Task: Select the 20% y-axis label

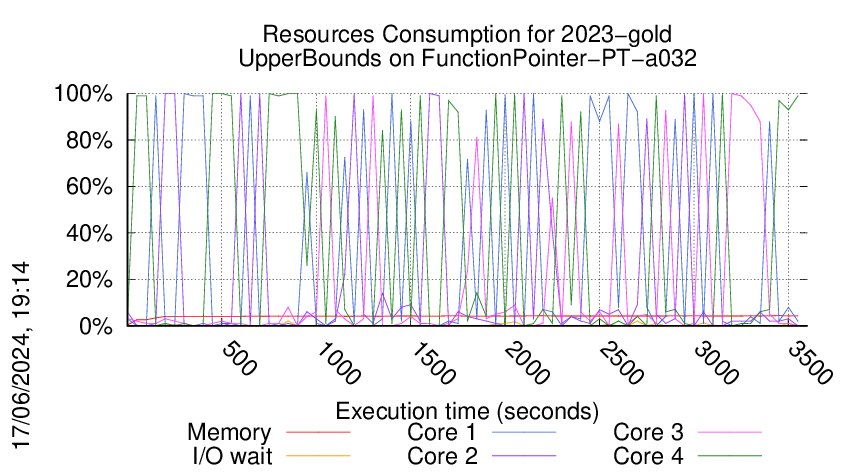Action: click(89, 280)
